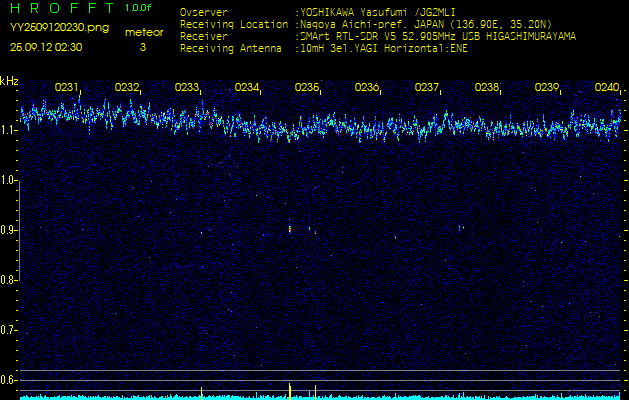Select the 0232 time marker
The height and width of the screenshot is (400, 629).
point(127,88)
